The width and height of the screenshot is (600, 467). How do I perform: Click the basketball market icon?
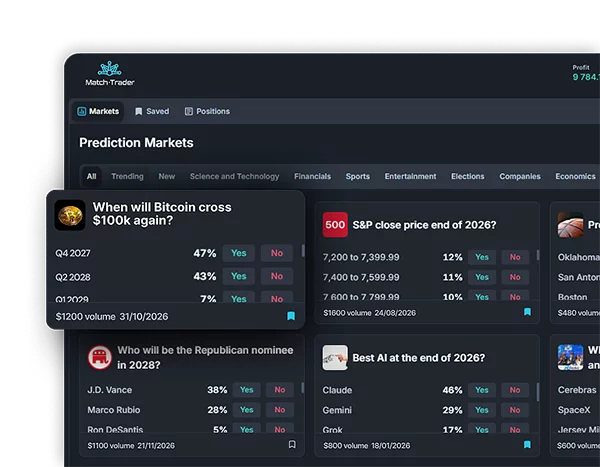tap(570, 225)
